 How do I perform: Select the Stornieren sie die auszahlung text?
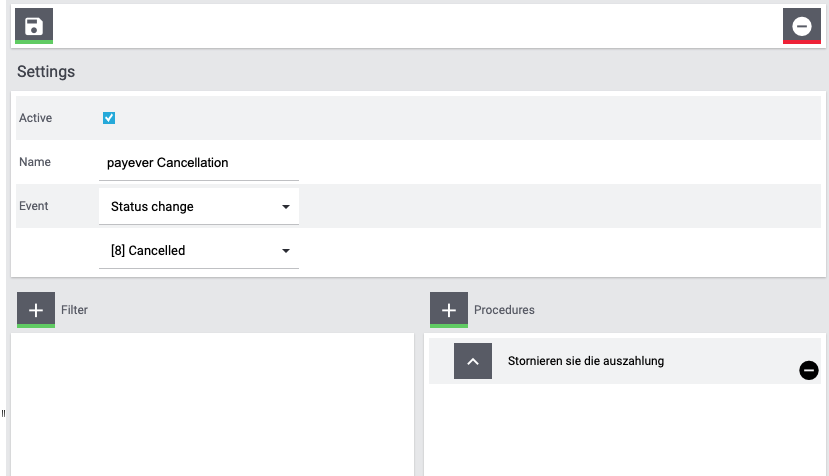pos(586,361)
